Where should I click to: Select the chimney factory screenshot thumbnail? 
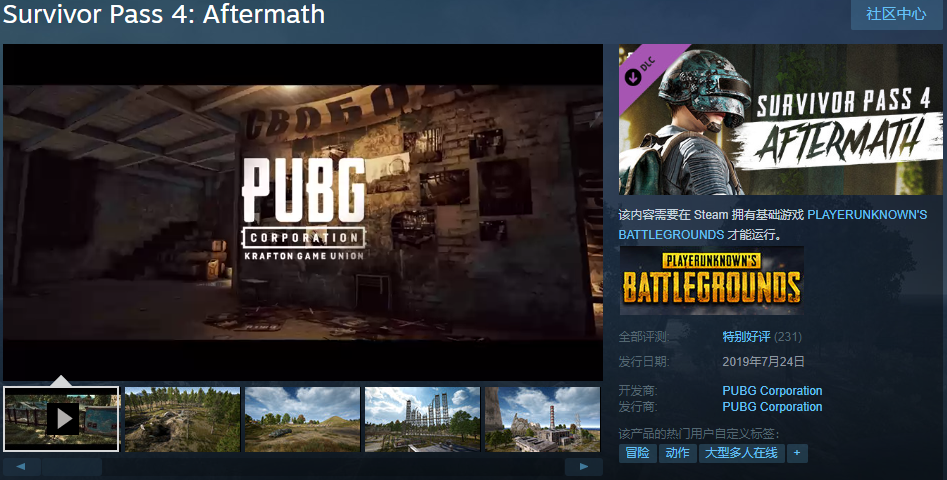(542, 419)
